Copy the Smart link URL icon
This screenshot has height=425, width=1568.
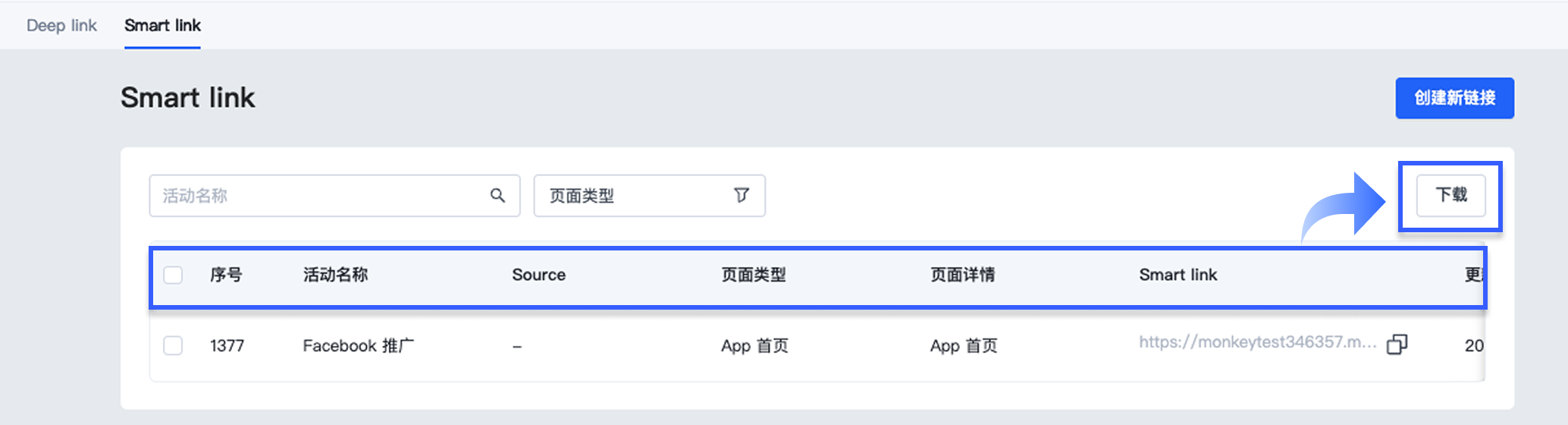(x=1397, y=345)
